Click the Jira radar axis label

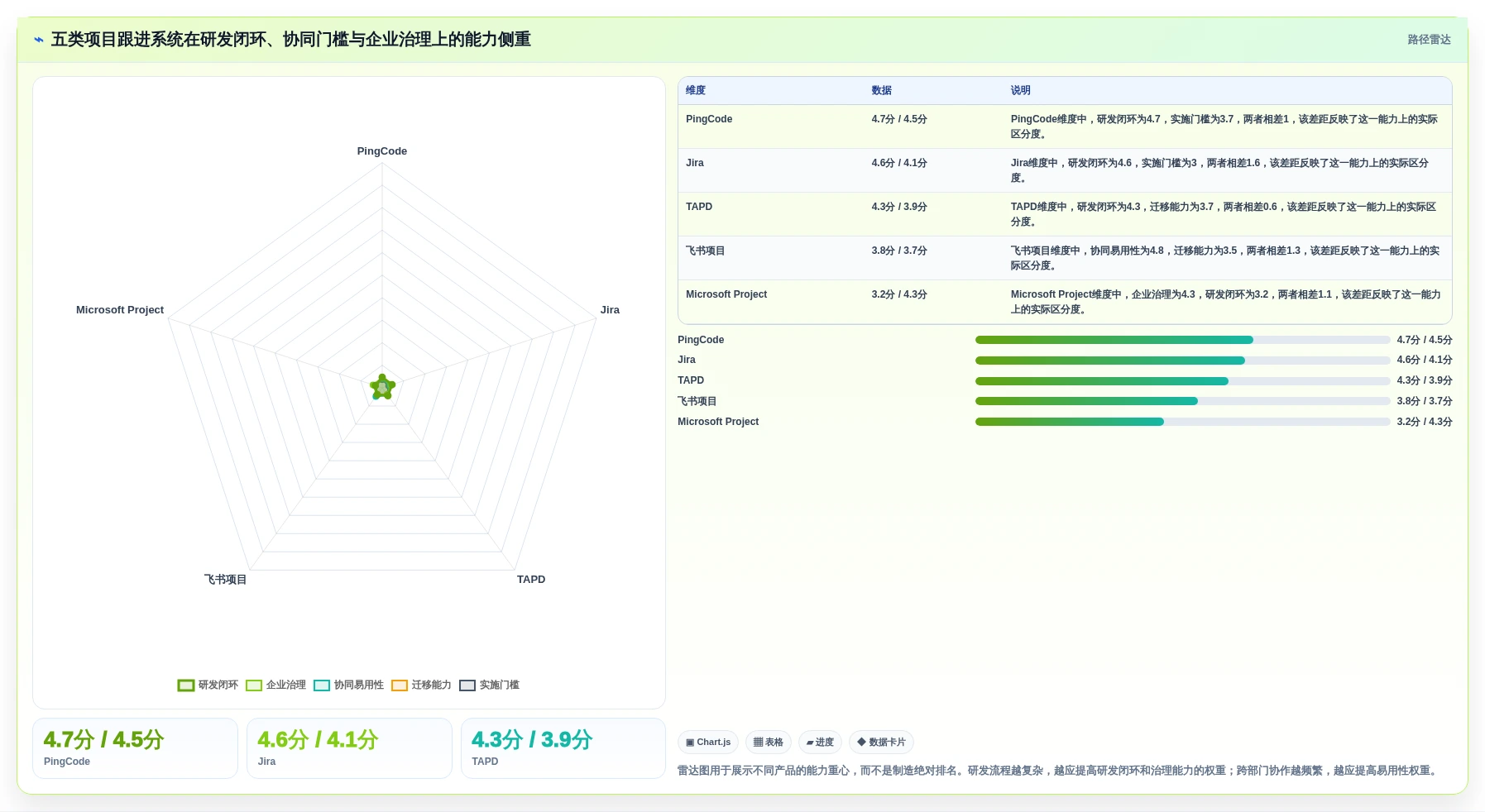pos(610,310)
